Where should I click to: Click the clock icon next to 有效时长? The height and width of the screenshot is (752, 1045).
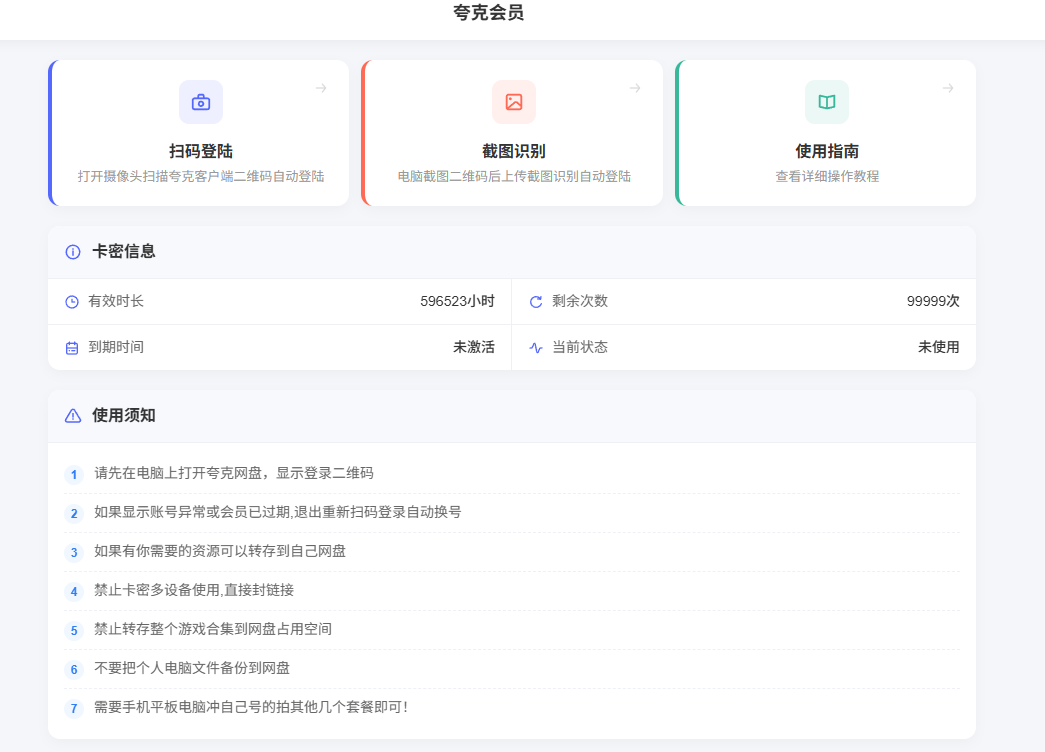[72, 302]
